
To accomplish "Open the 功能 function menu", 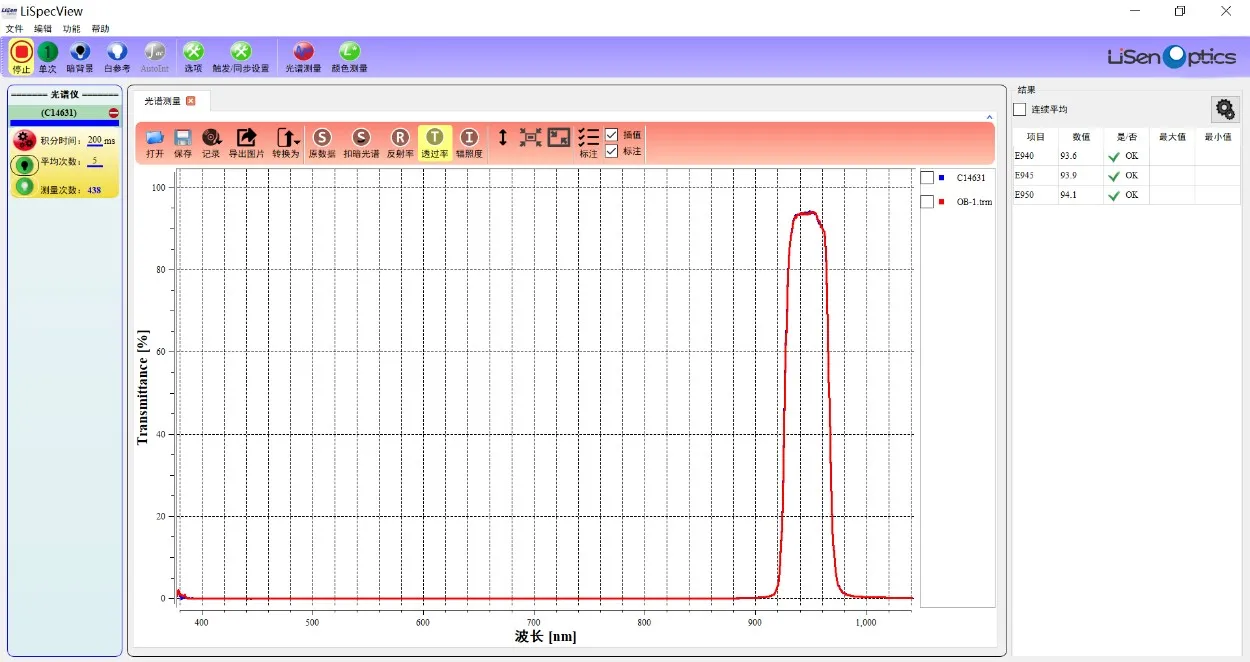I will 71,29.
